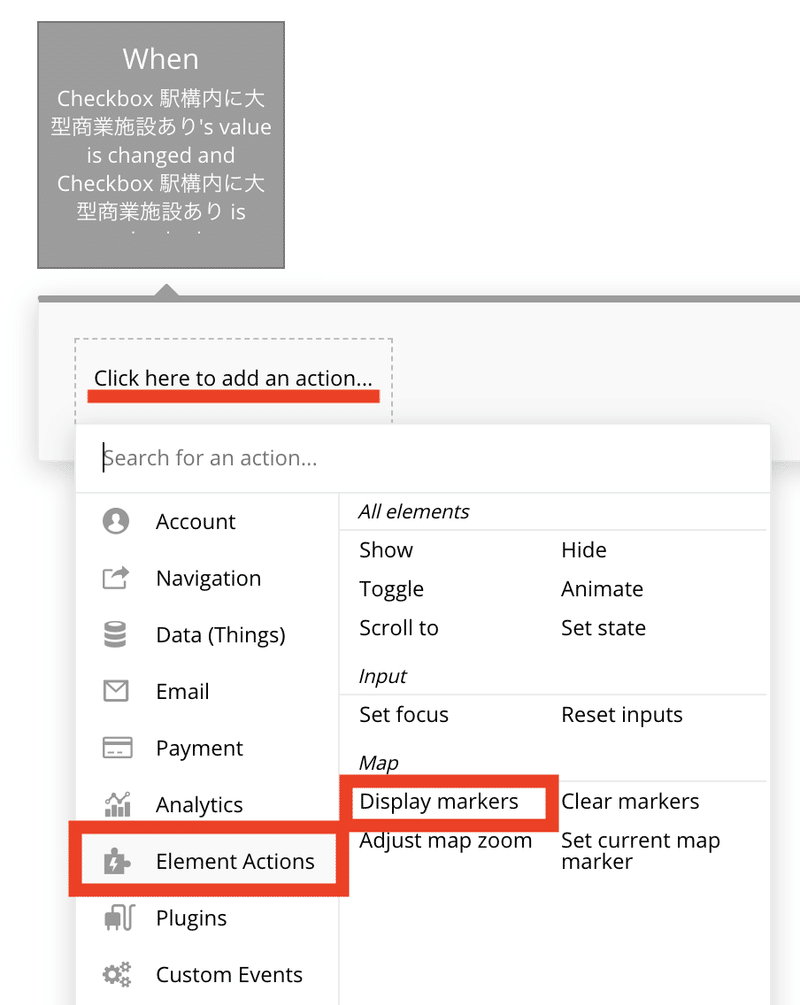The image size is (800, 1005).
Task: Click the Analytics chart icon
Action: 117,804
